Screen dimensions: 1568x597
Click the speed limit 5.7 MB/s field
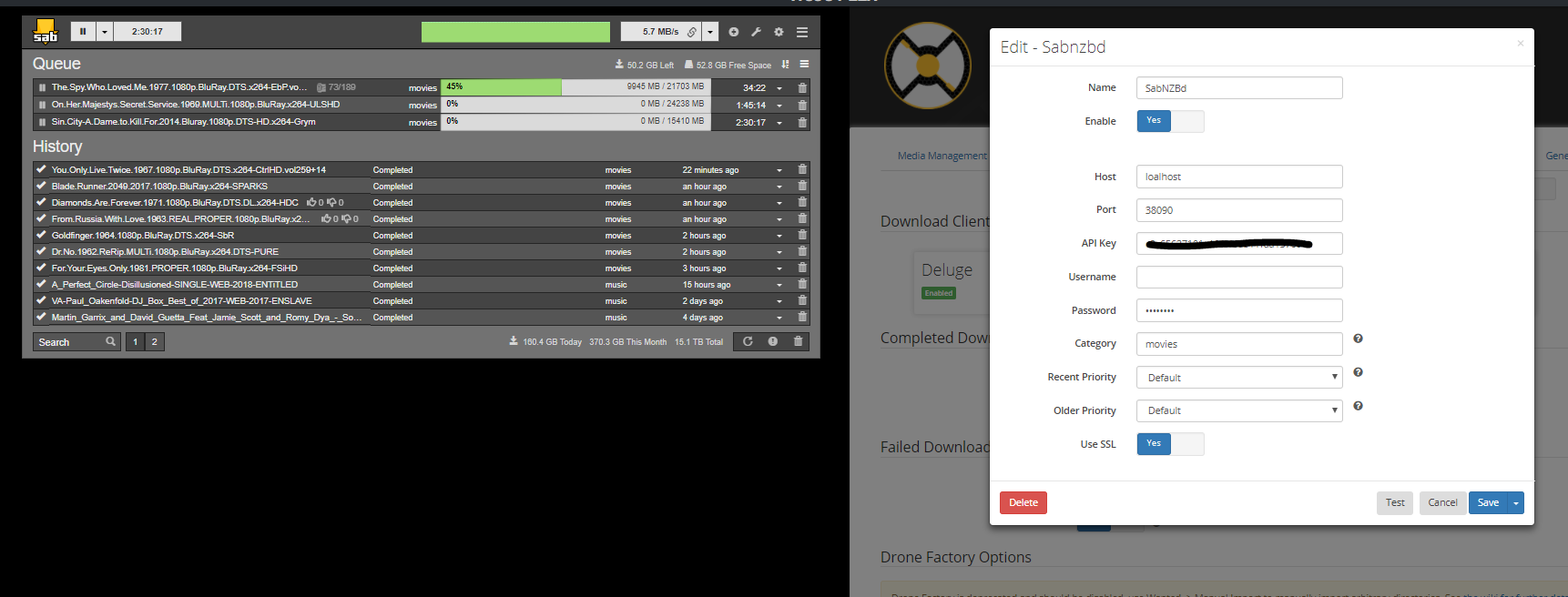[x=660, y=32]
